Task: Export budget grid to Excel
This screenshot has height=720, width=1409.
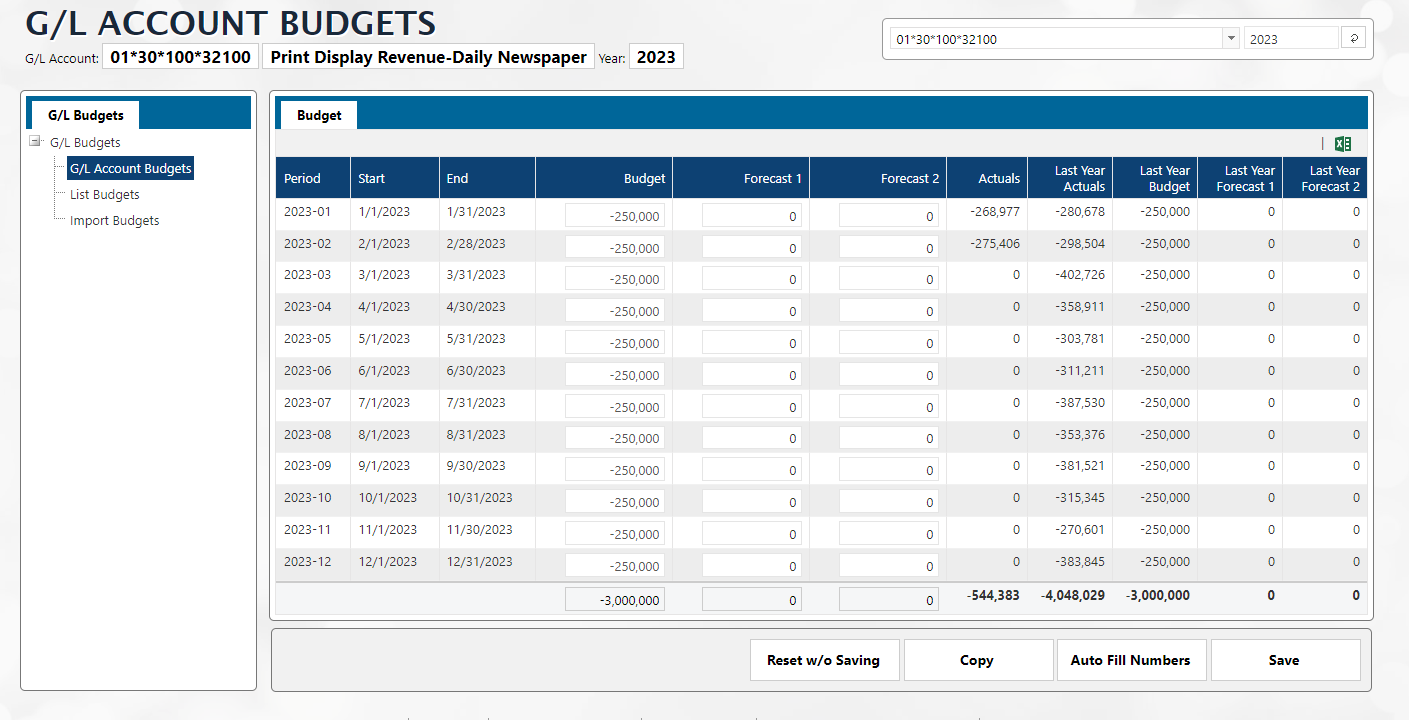Action: pyautogui.click(x=1343, y=144)
